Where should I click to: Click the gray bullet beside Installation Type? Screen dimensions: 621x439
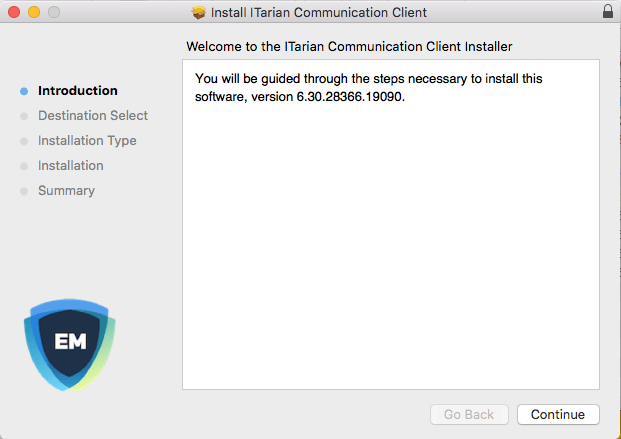pos(24,141)
